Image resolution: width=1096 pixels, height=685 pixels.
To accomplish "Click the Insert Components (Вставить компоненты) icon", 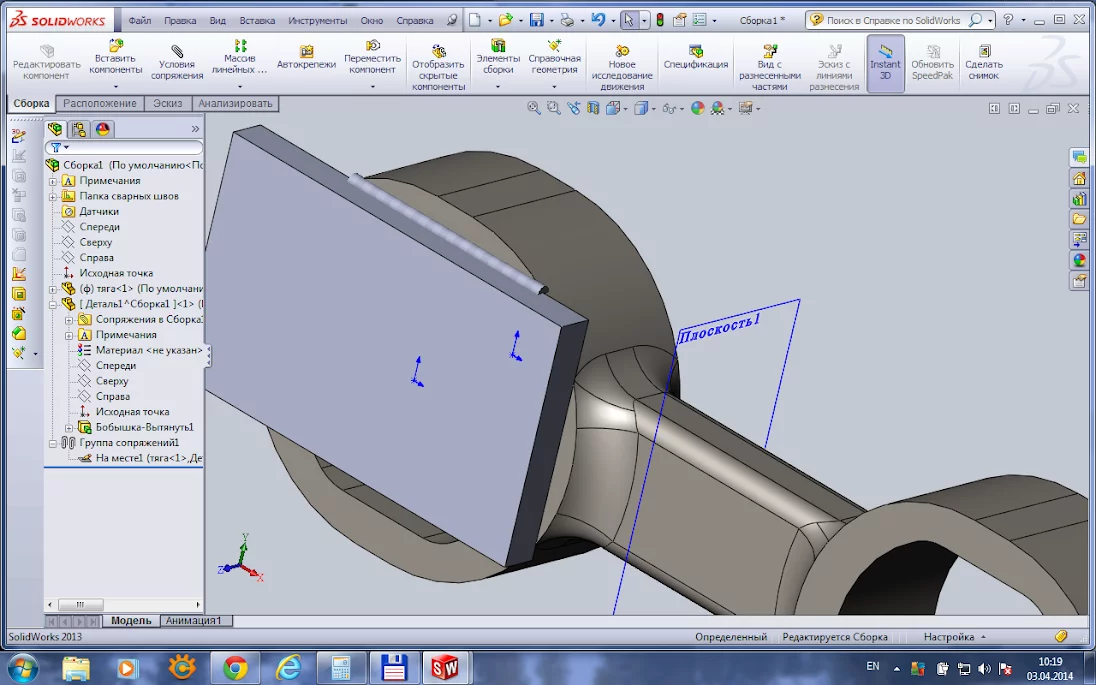I will 116,47.
